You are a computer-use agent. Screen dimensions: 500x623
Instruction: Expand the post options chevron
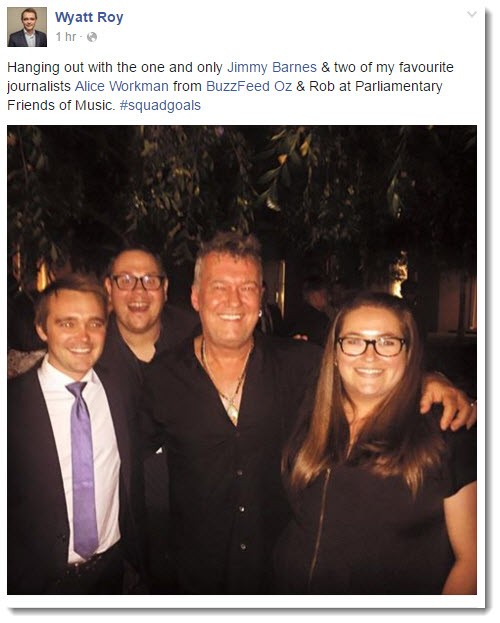(472, 15)
